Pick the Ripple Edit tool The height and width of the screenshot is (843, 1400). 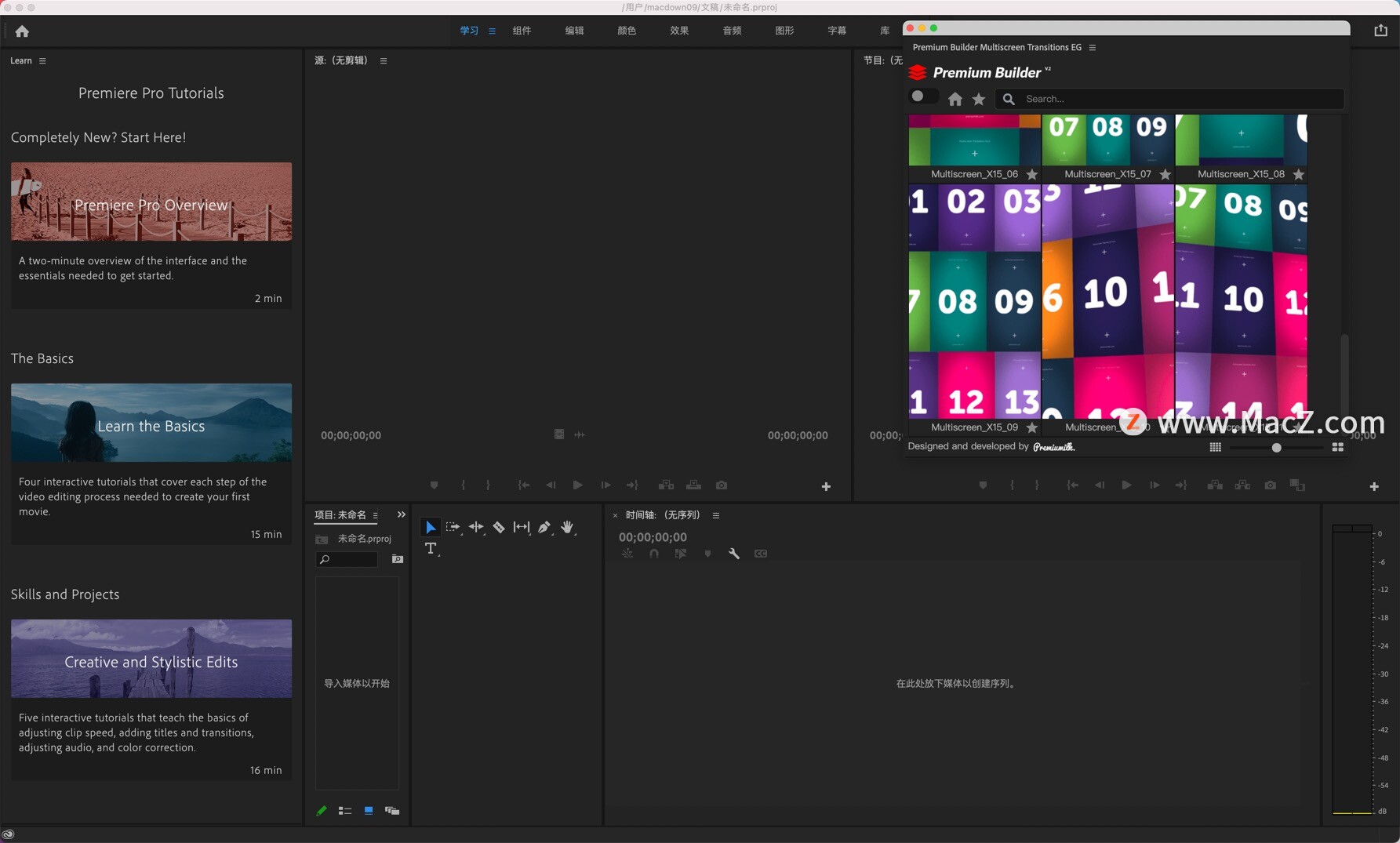pos(476,527)
